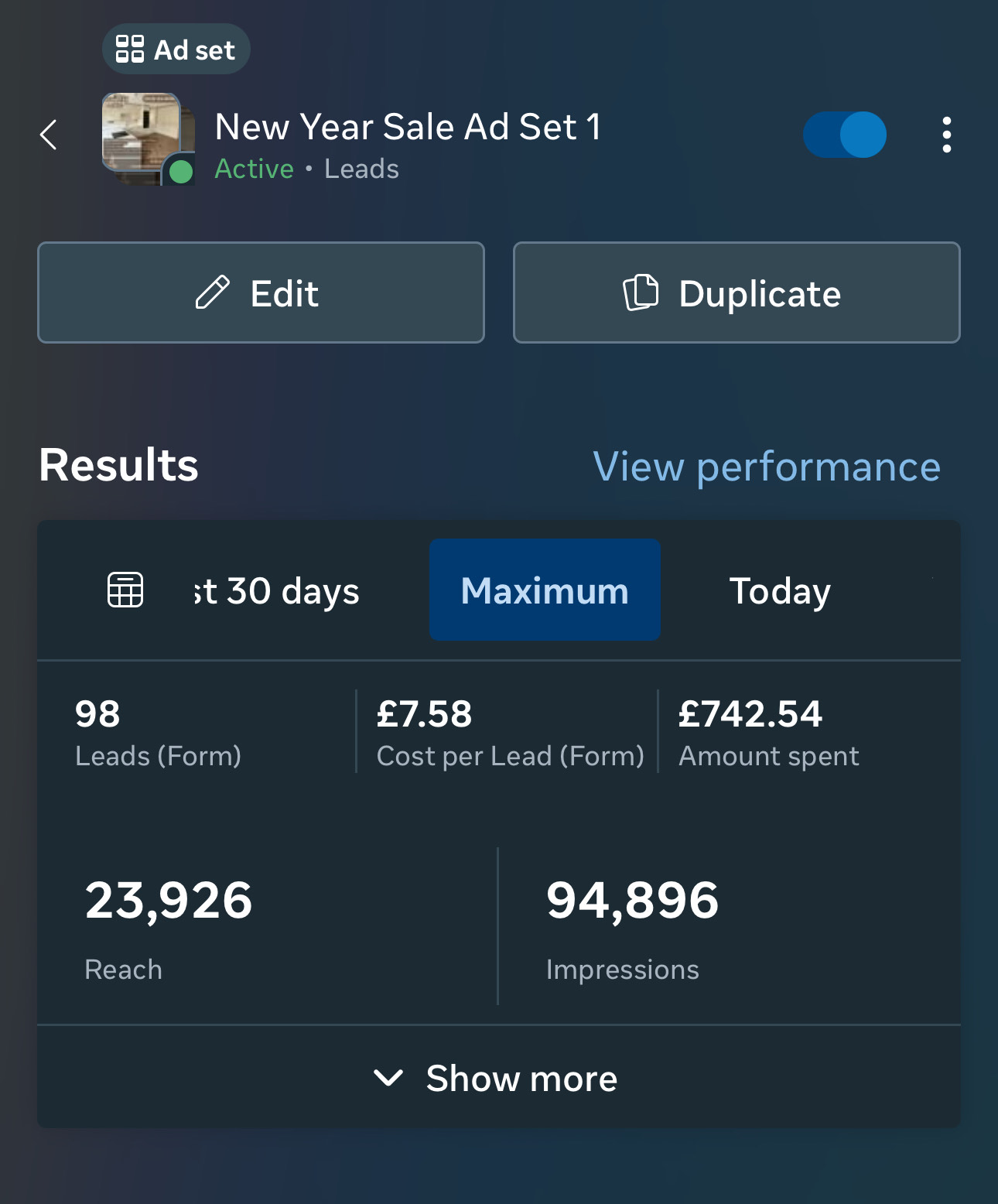Toggle the ad set on/off switch

(x=845, y=135)
